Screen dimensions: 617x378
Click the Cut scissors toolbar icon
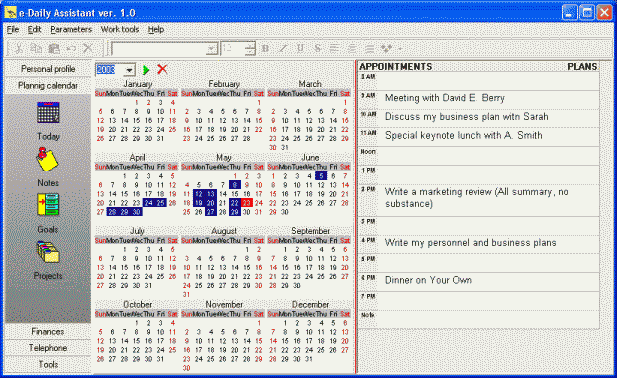point(18,48)
